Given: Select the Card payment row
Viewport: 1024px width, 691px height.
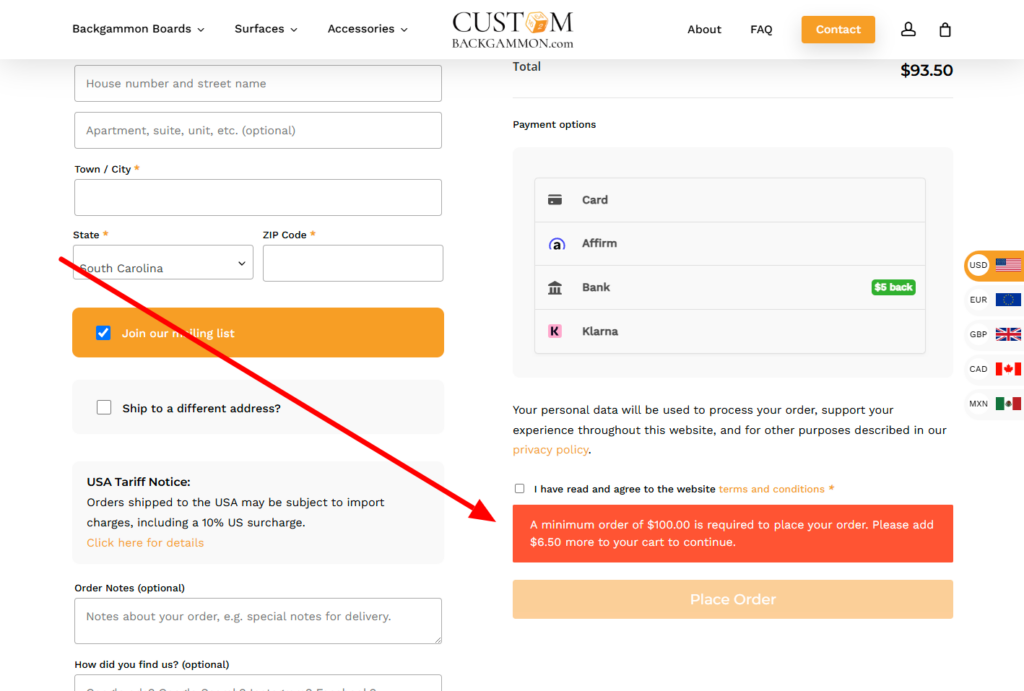Looking at the screenshot, I should [729, 200].
